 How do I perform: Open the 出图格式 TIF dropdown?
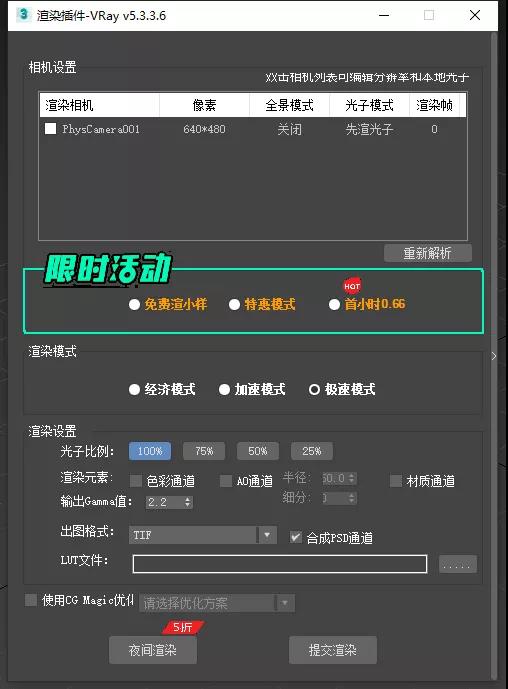click(x=203, y=535)
